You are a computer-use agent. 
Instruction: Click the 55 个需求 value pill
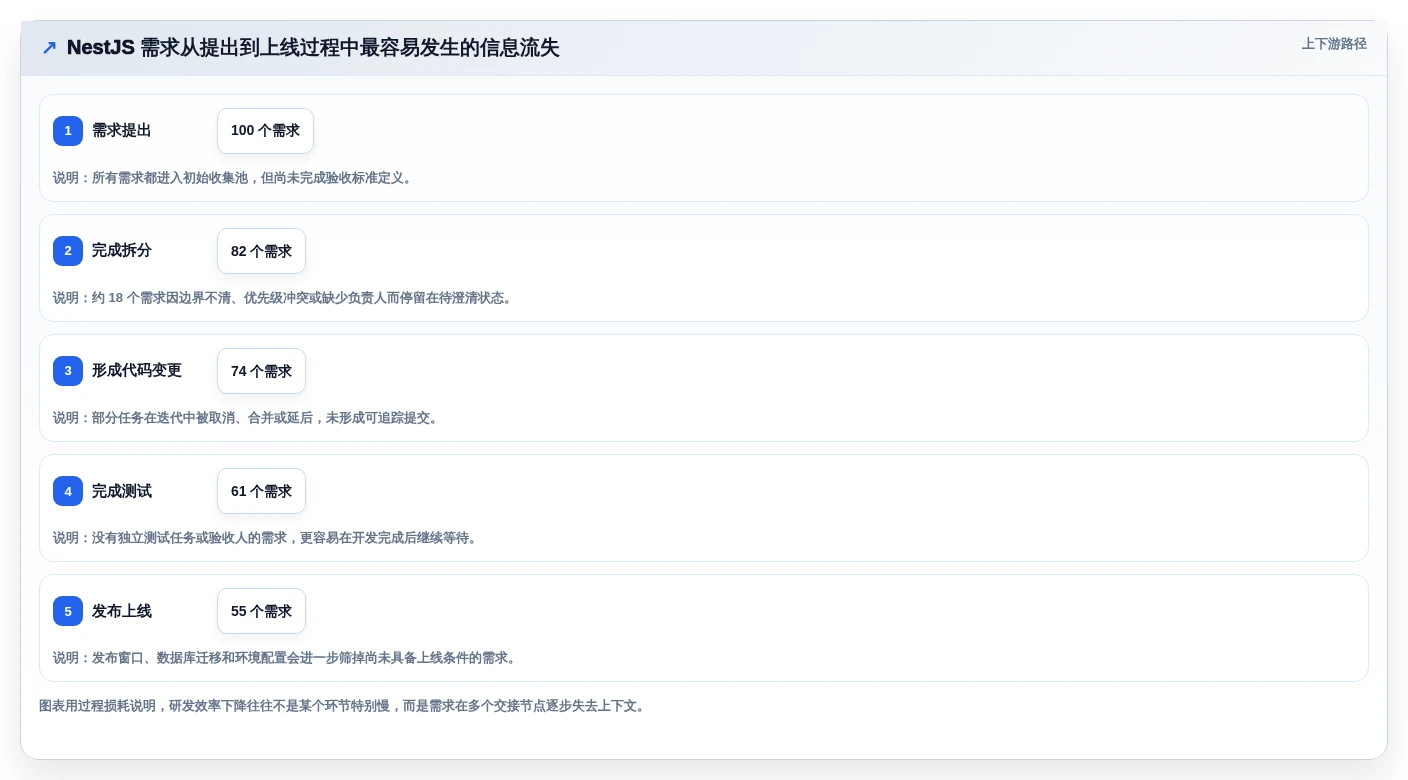pos(261,611)
